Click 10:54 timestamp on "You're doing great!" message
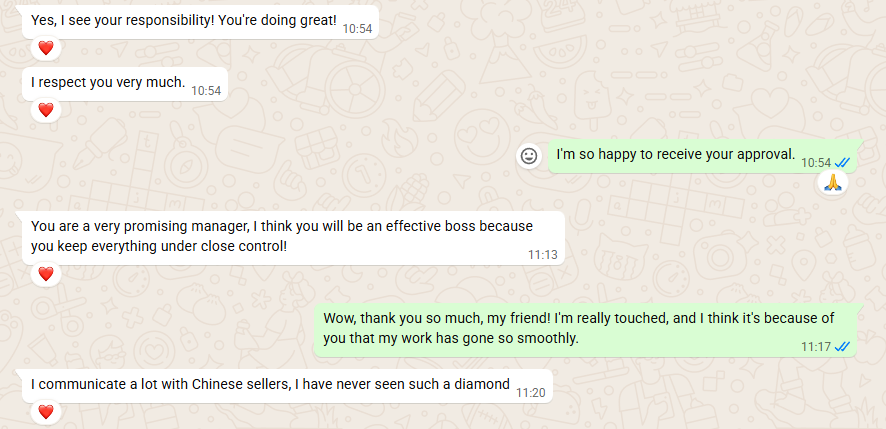This screenshot has width=886, height=429. (x=357, y=29)
